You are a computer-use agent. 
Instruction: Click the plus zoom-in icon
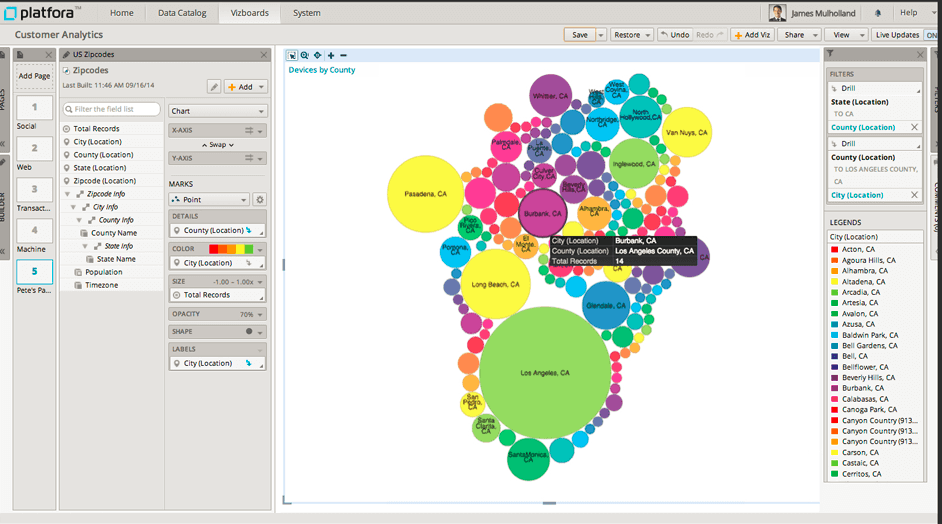[331, 55]
